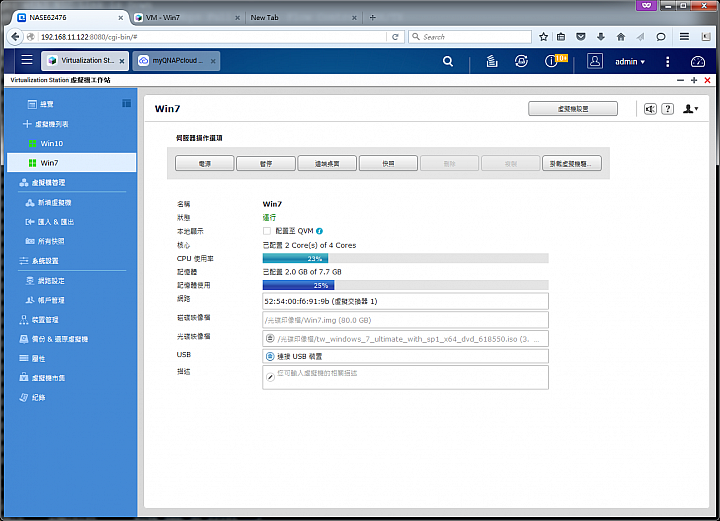
Task: Click the Firefox Search box
Action: 470,37
